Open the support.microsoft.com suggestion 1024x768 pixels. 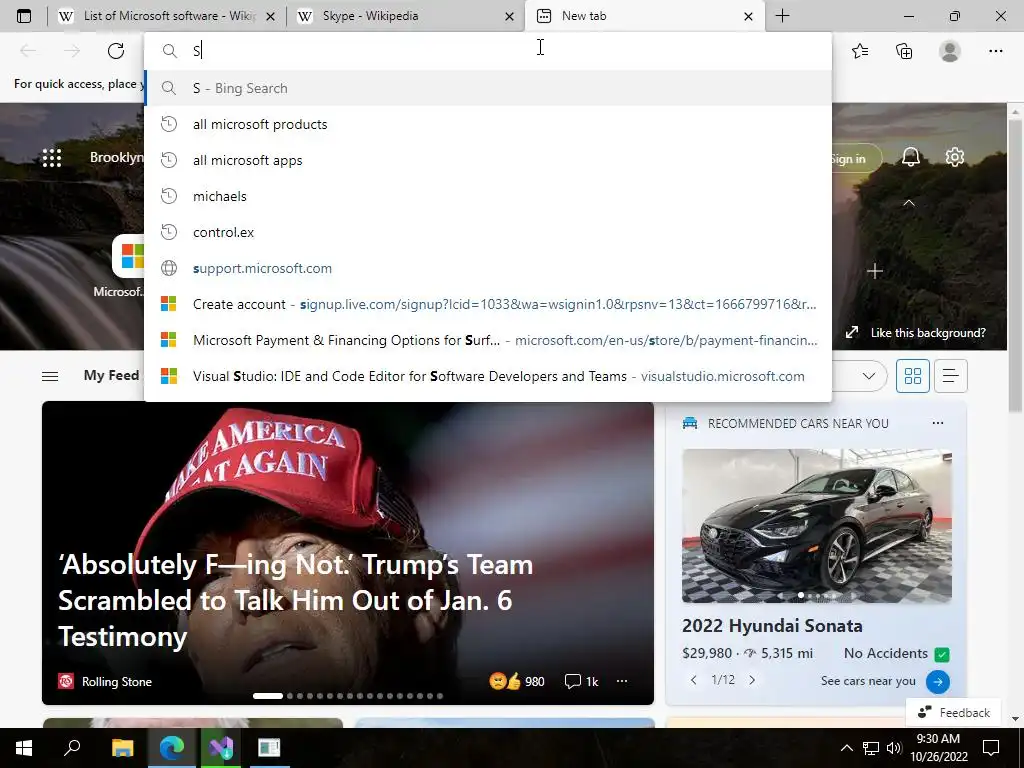(x=488, y=268)
